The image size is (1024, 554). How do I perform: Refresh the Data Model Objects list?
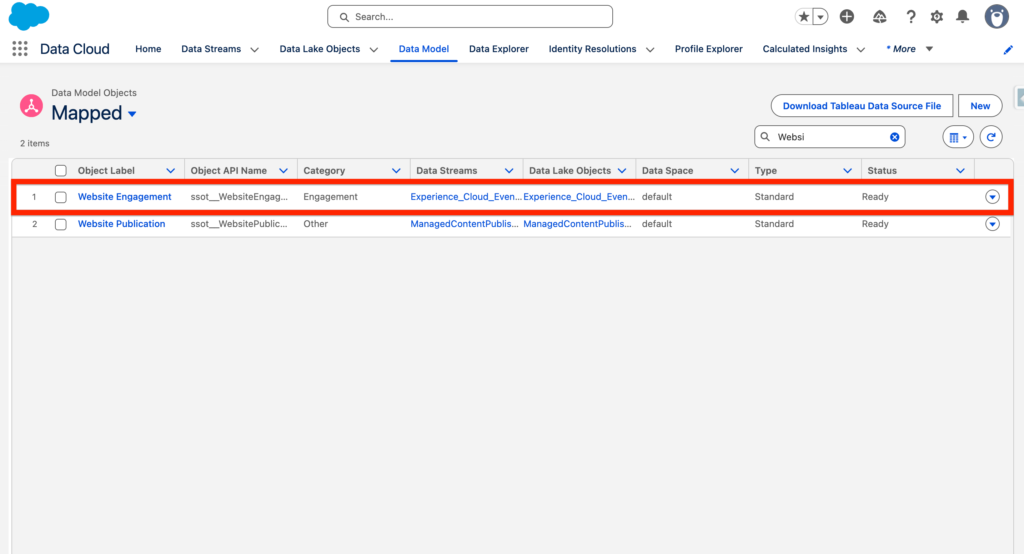click(x=990, y=137)
